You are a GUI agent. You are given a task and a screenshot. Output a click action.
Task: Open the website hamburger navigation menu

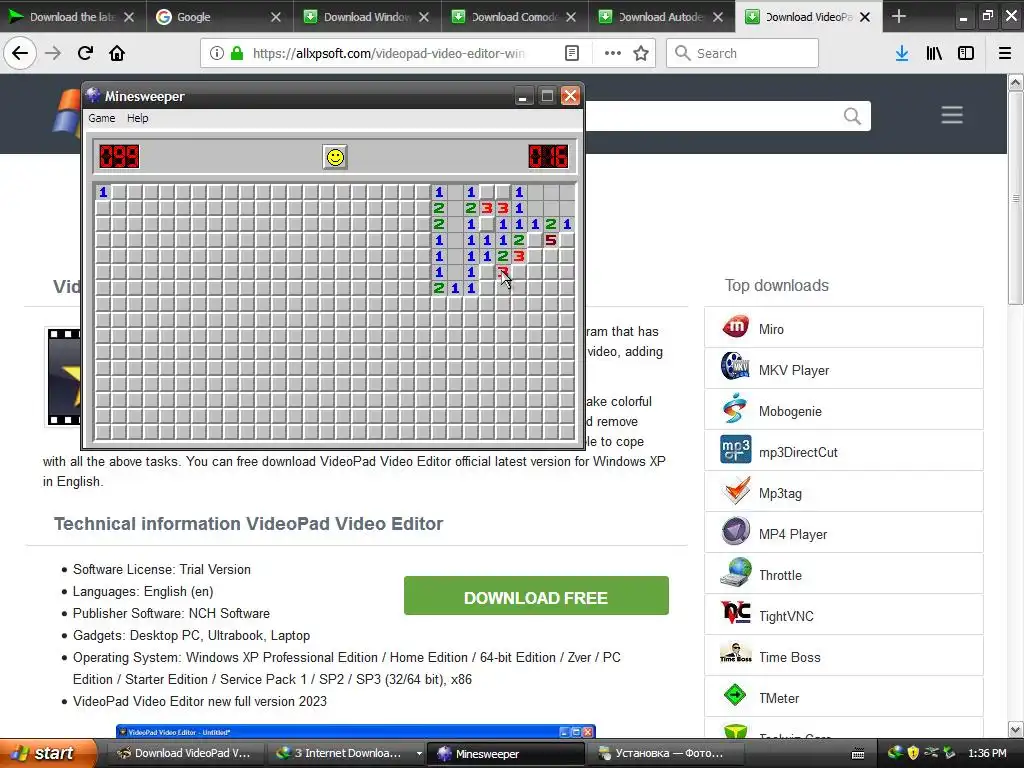pyautogui.click(x=952, y=115)
